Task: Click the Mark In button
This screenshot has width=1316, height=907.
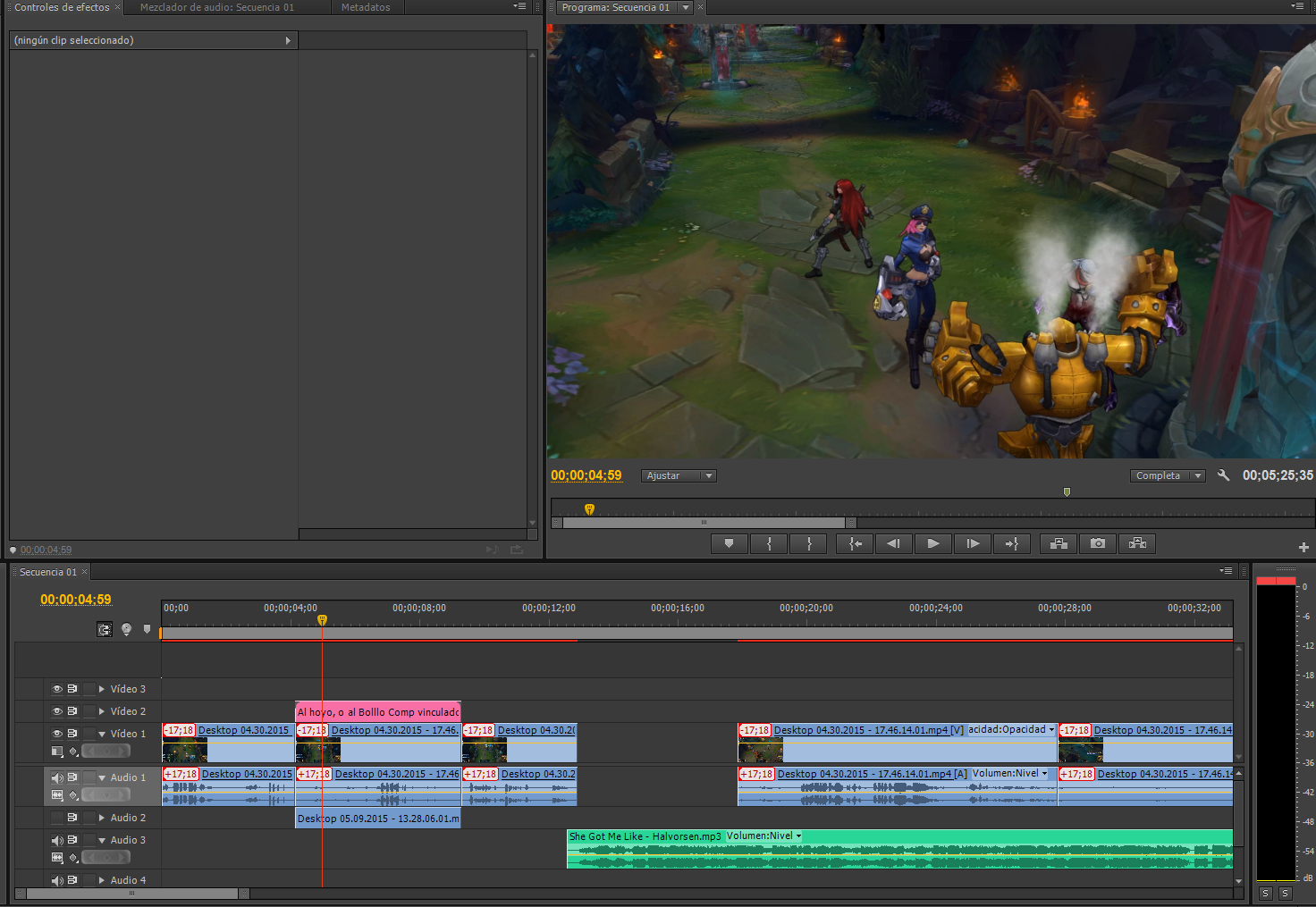Action: coord(769,543)
